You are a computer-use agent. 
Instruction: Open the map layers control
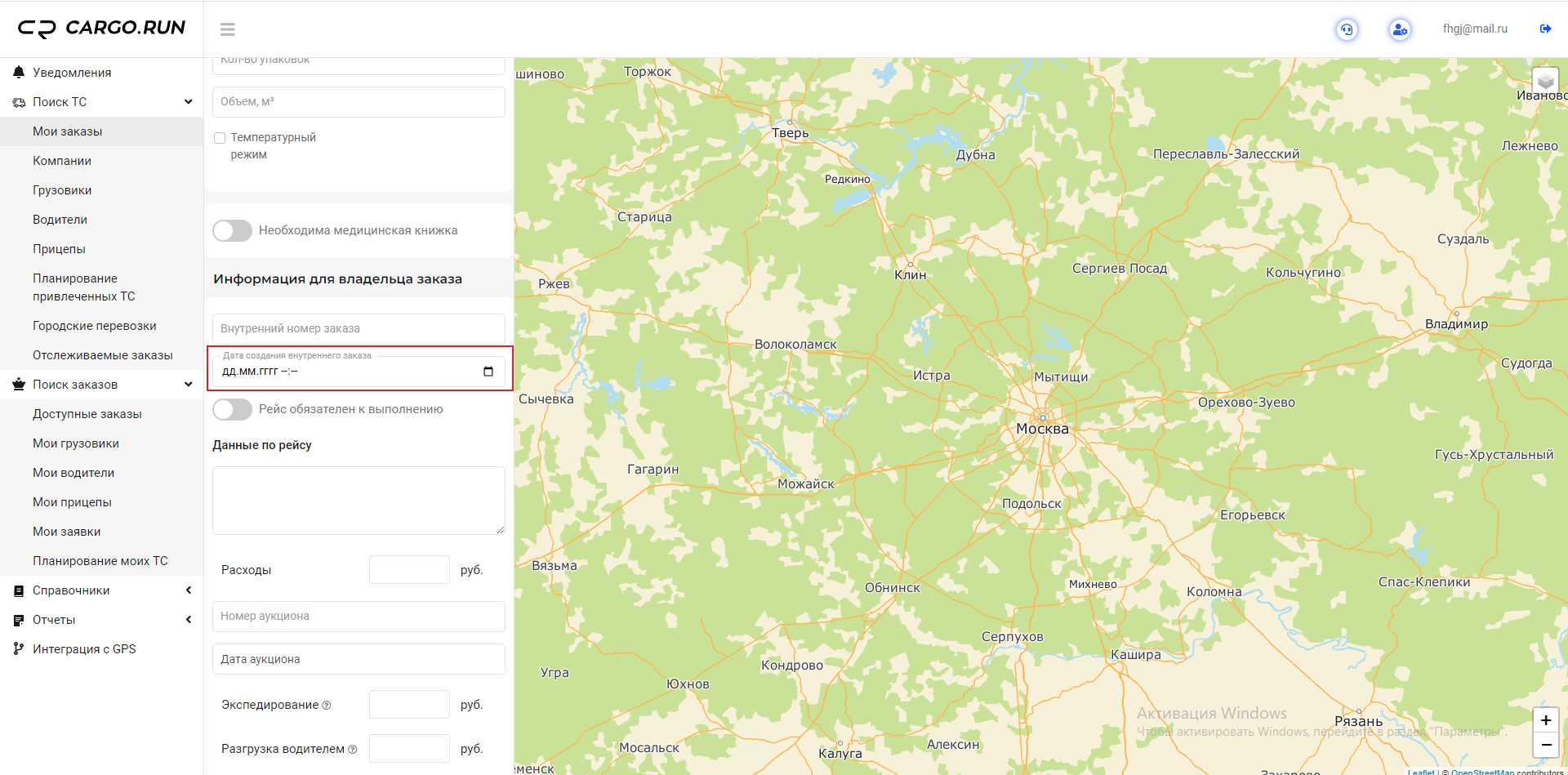[1545, 81]
